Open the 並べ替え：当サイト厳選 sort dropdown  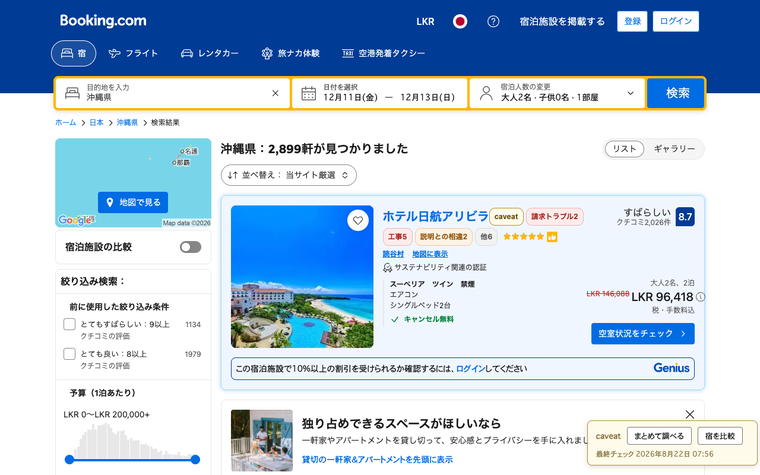click(x=288, y=175)
